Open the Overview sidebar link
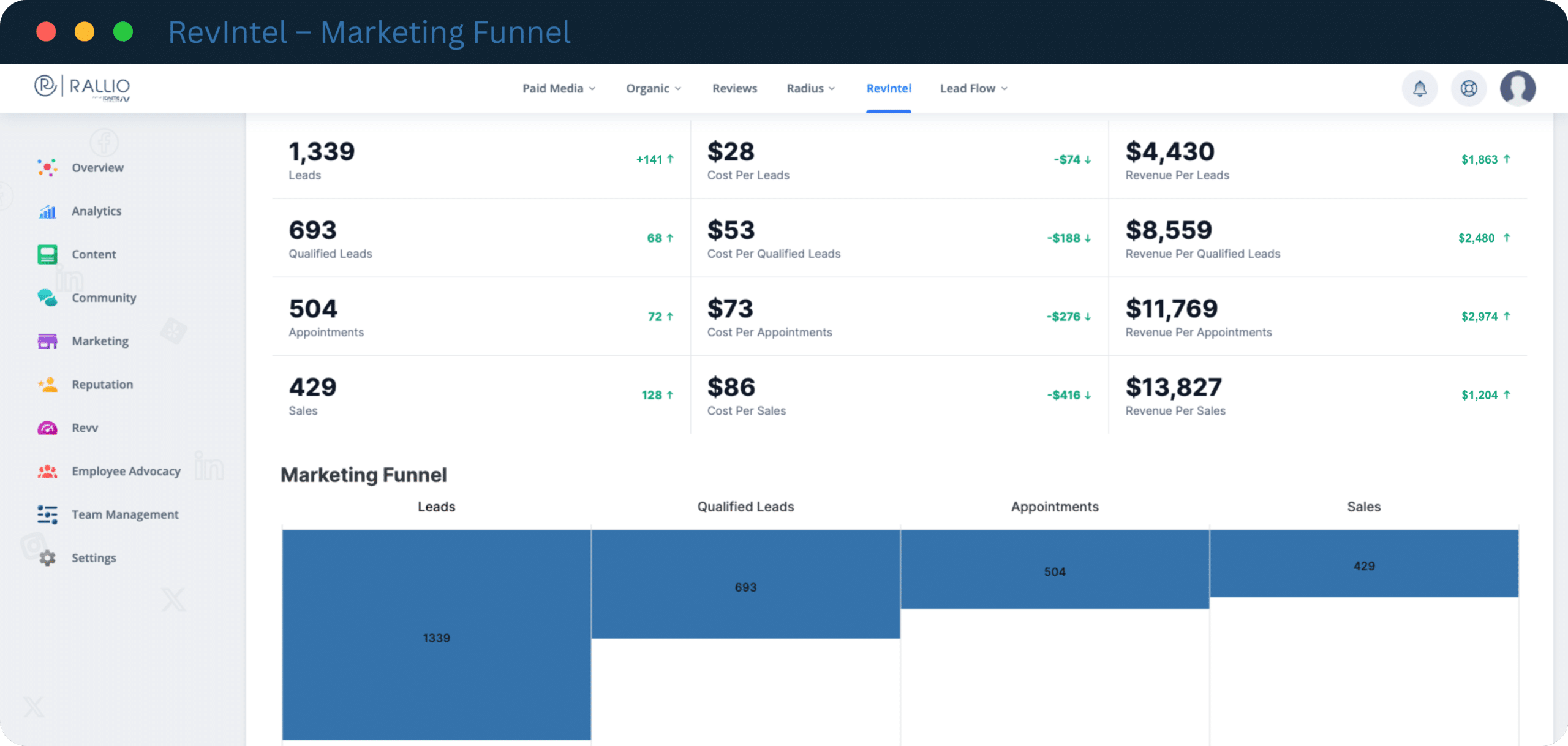Screen dimensions: 1568x746 [97, 167]
